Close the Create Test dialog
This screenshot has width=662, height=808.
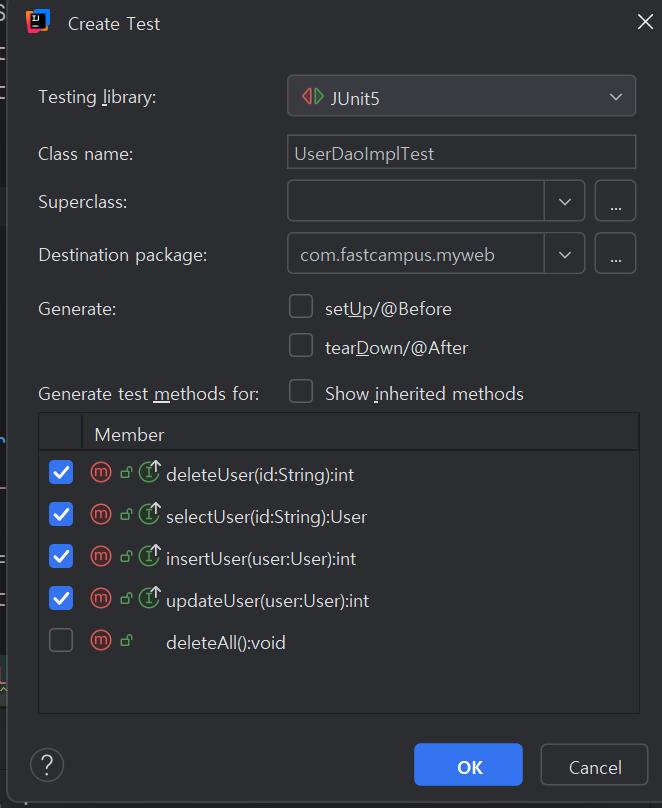tap(645, 22)
